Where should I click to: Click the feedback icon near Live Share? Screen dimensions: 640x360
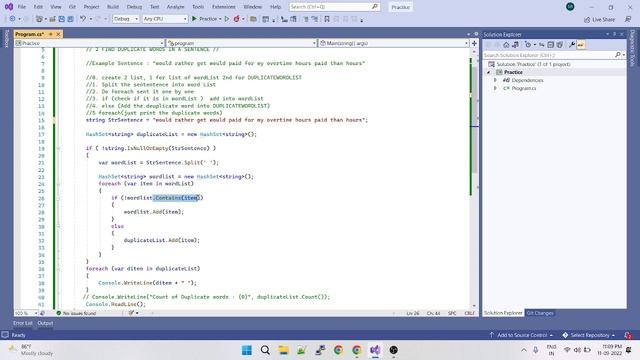click(x=628, y=19)
